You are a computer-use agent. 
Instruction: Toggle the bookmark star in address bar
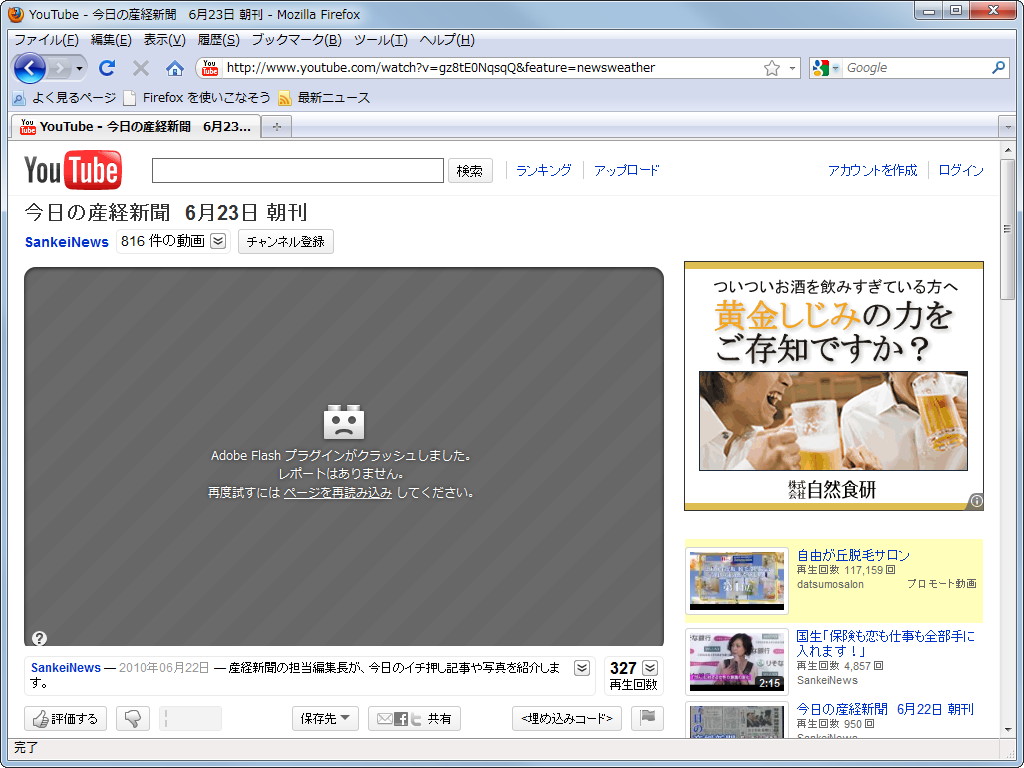[773, 67]
